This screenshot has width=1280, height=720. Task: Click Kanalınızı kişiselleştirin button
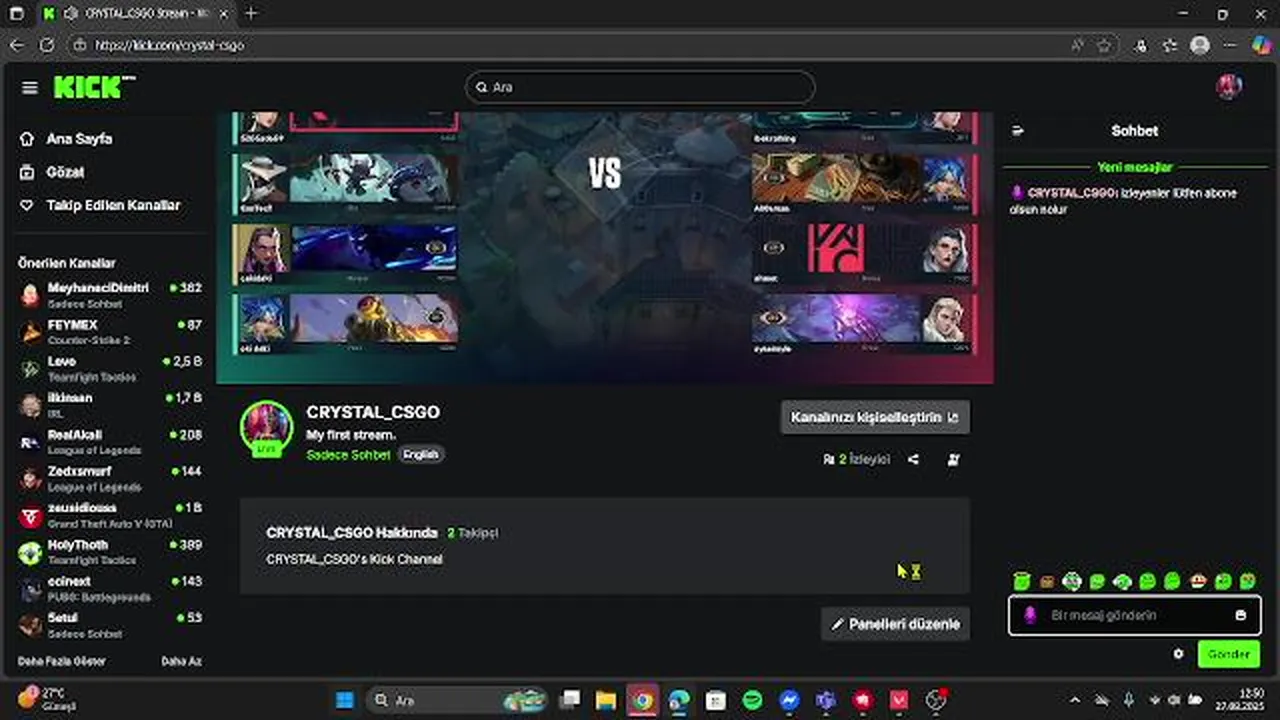pyautogui.click(x=875, y=417)
